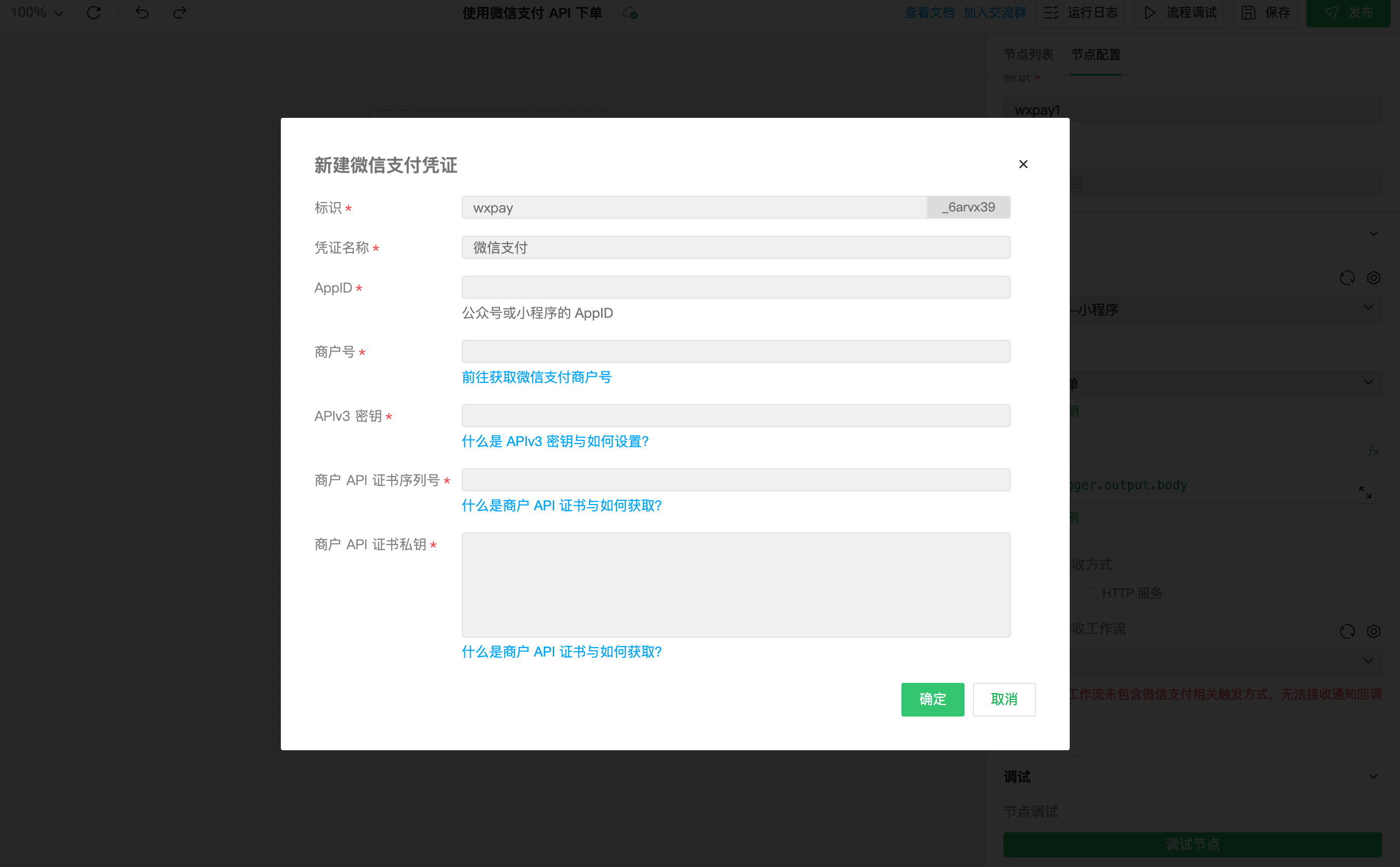Start 流程调试 button
Image resolution: width=1400 pixels, height=867 pixels.
(x=1179, y=13)
